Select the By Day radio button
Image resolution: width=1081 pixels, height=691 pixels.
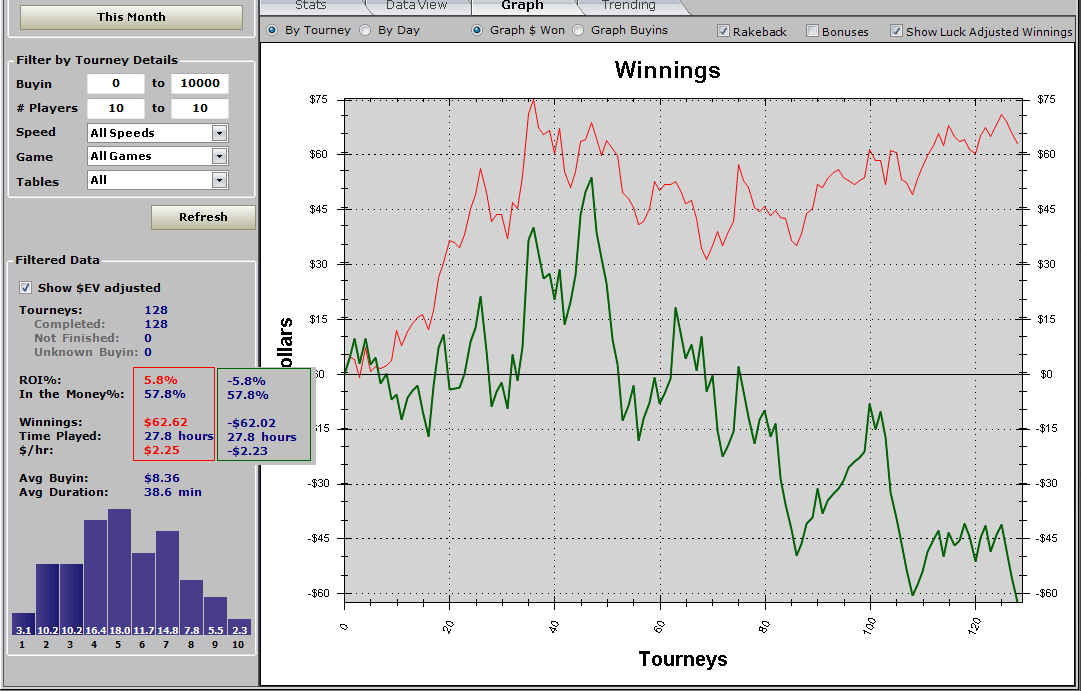point(365,30)
